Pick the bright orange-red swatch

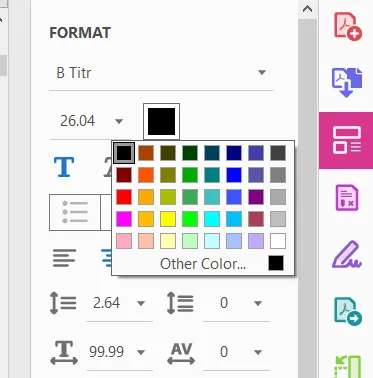pyautogui.click(x=146, y=175)
